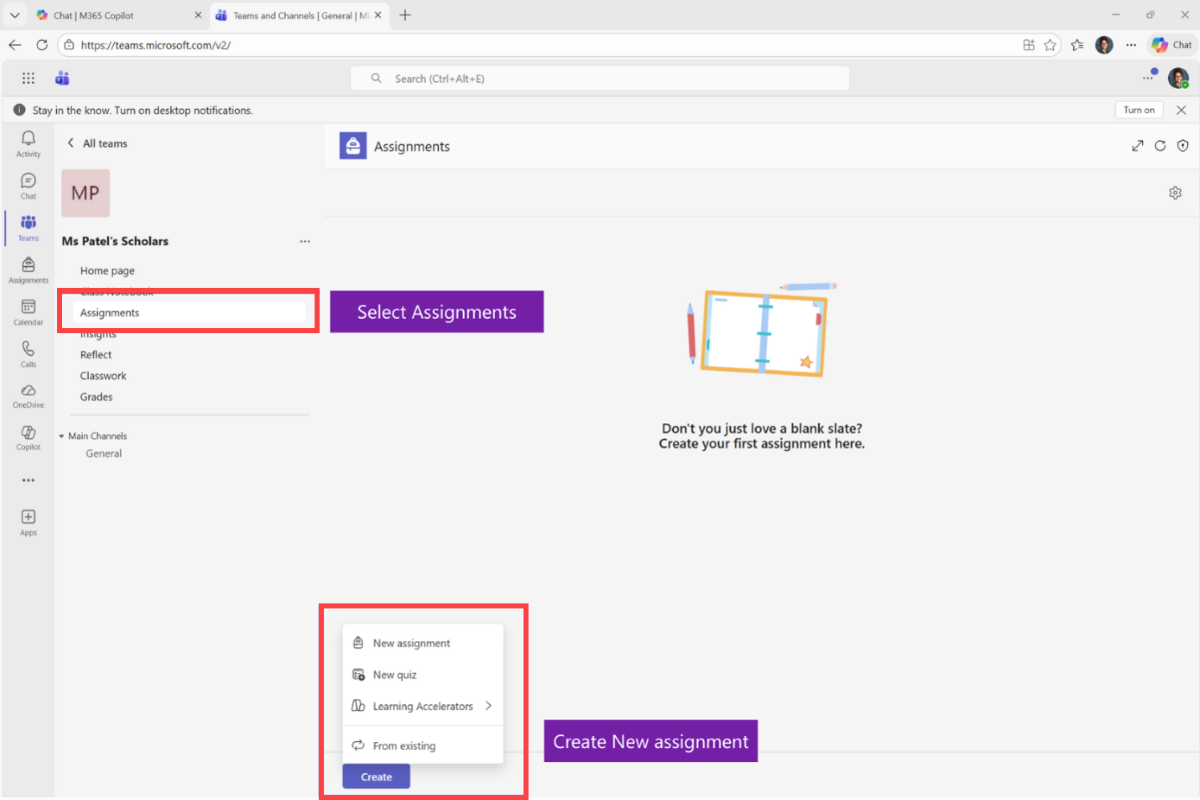
Task: Open Settings and more menu in Teams header
Action: tap(1149, 77)
